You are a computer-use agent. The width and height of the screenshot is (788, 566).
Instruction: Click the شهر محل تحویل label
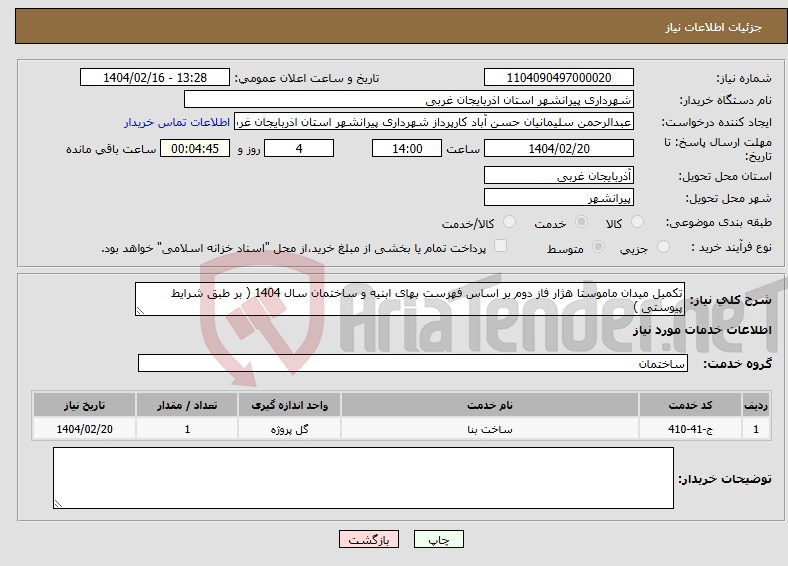(x=729, y=199)
